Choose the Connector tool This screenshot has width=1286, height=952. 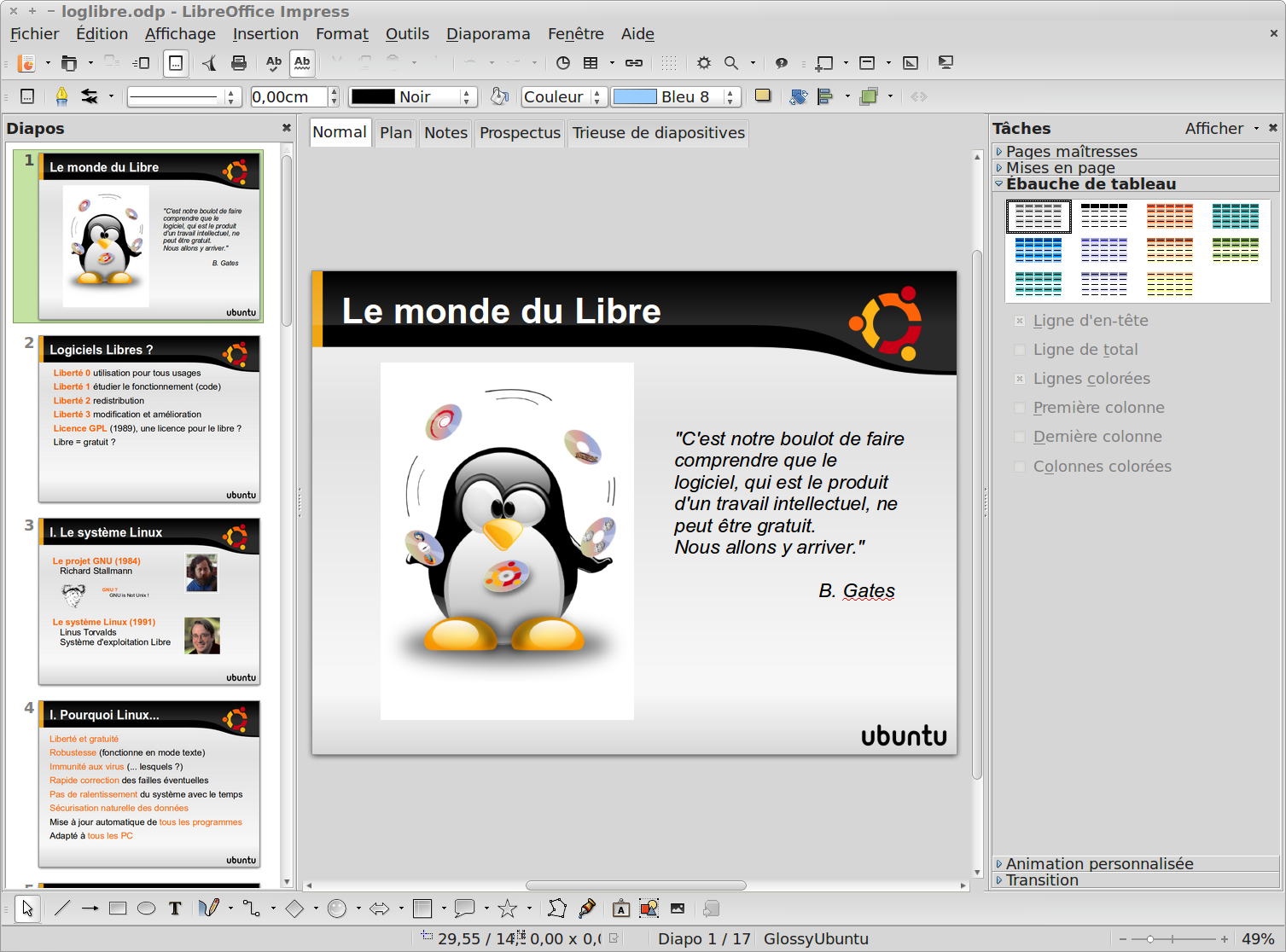tap(252, 908)
